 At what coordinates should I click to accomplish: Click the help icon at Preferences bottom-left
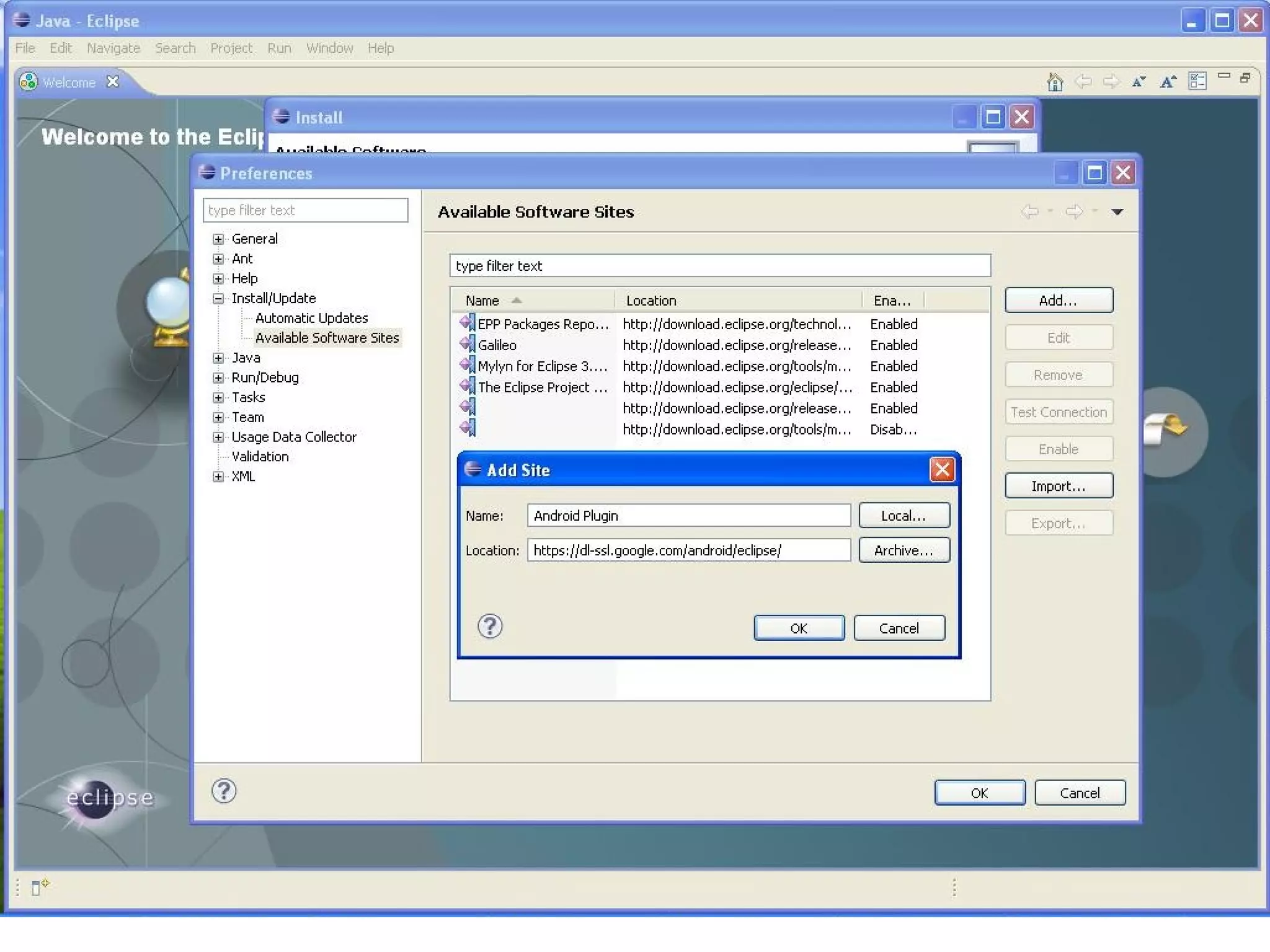pos(224,791)
